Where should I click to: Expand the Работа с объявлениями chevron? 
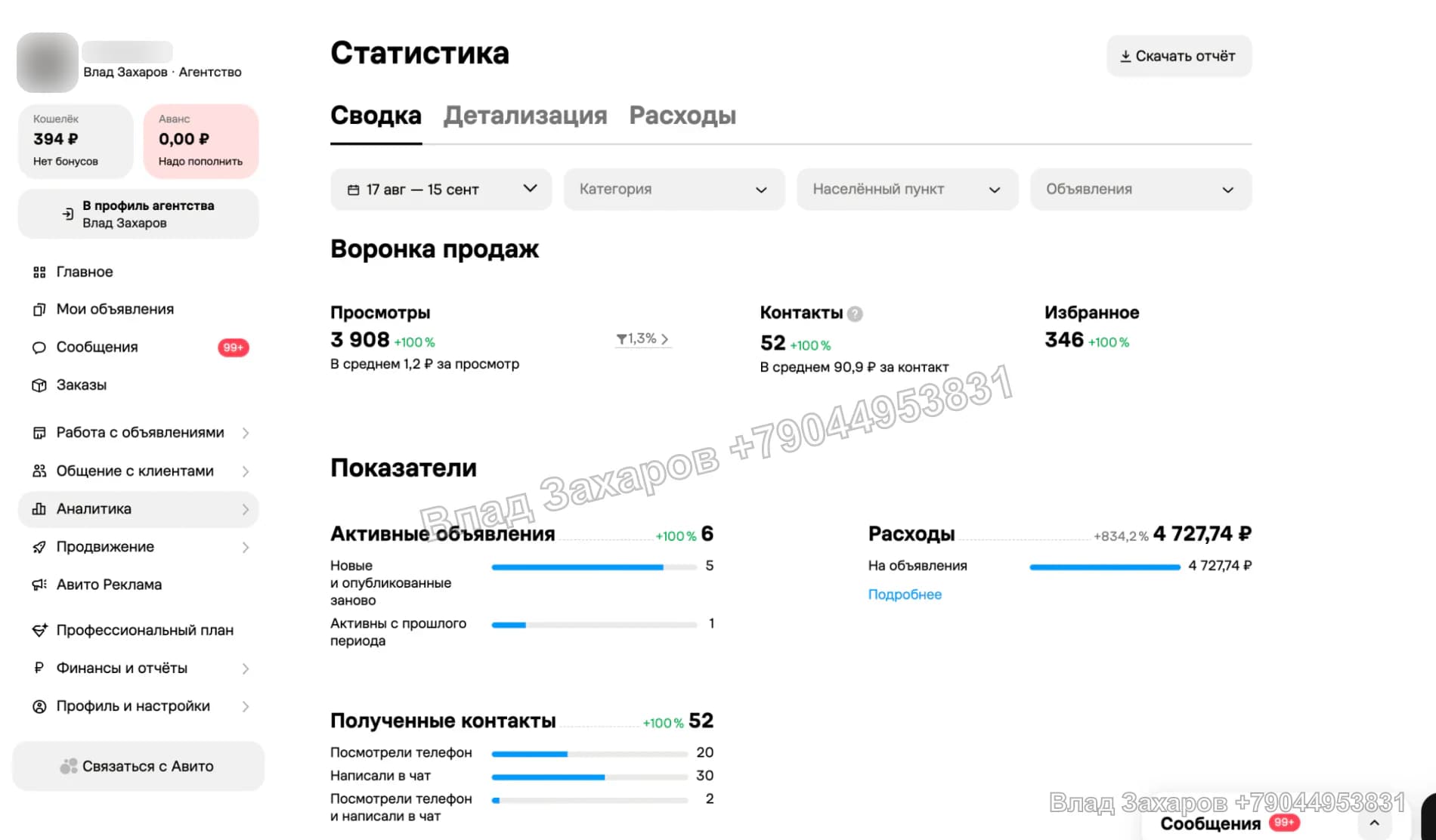pyautogui.click(x=246, y=433)
